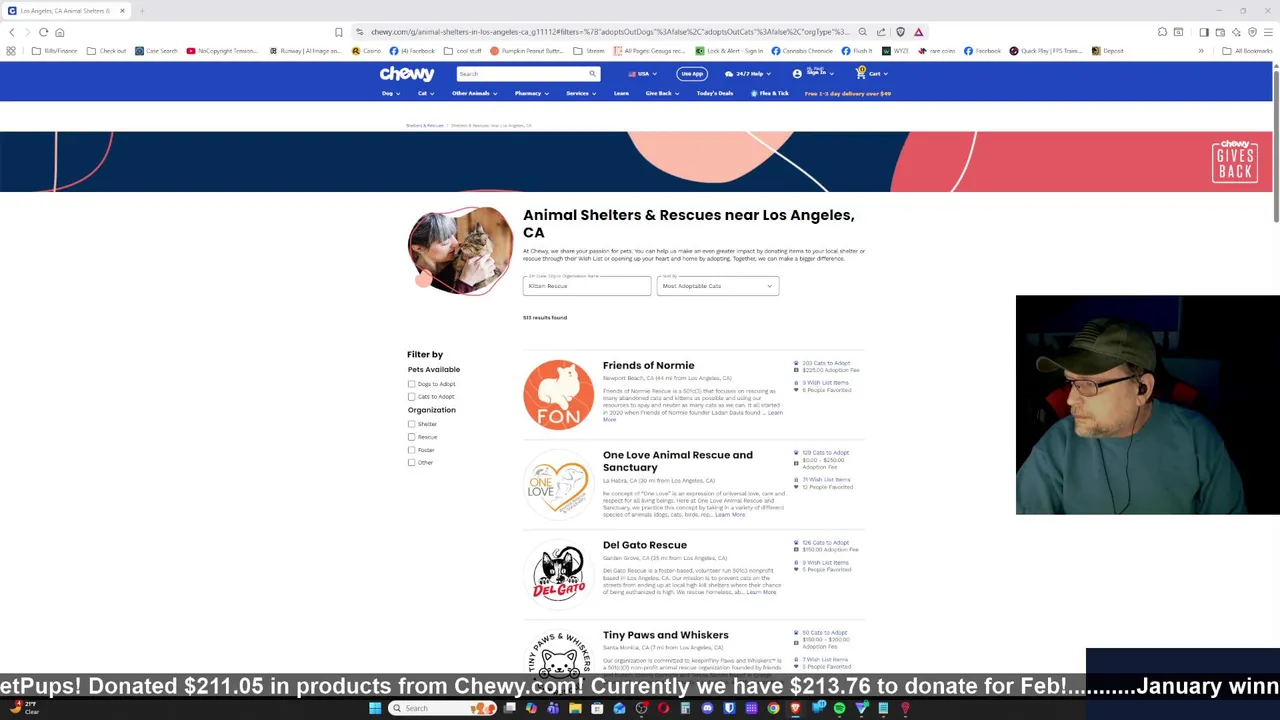Open Discord from the taskbar
Viewport: 1280px width, 720px height.
click(707, 708)
